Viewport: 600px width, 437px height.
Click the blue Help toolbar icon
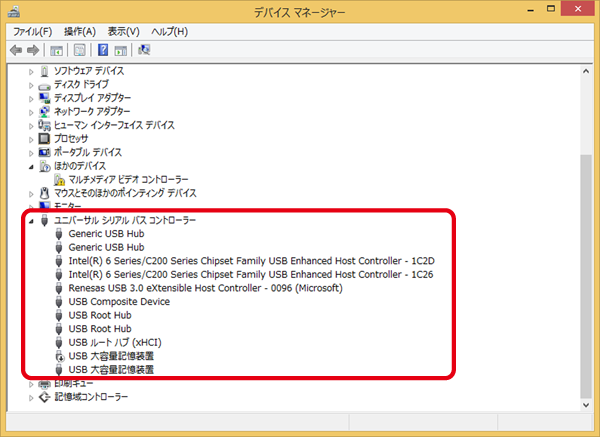click(103, 50)
